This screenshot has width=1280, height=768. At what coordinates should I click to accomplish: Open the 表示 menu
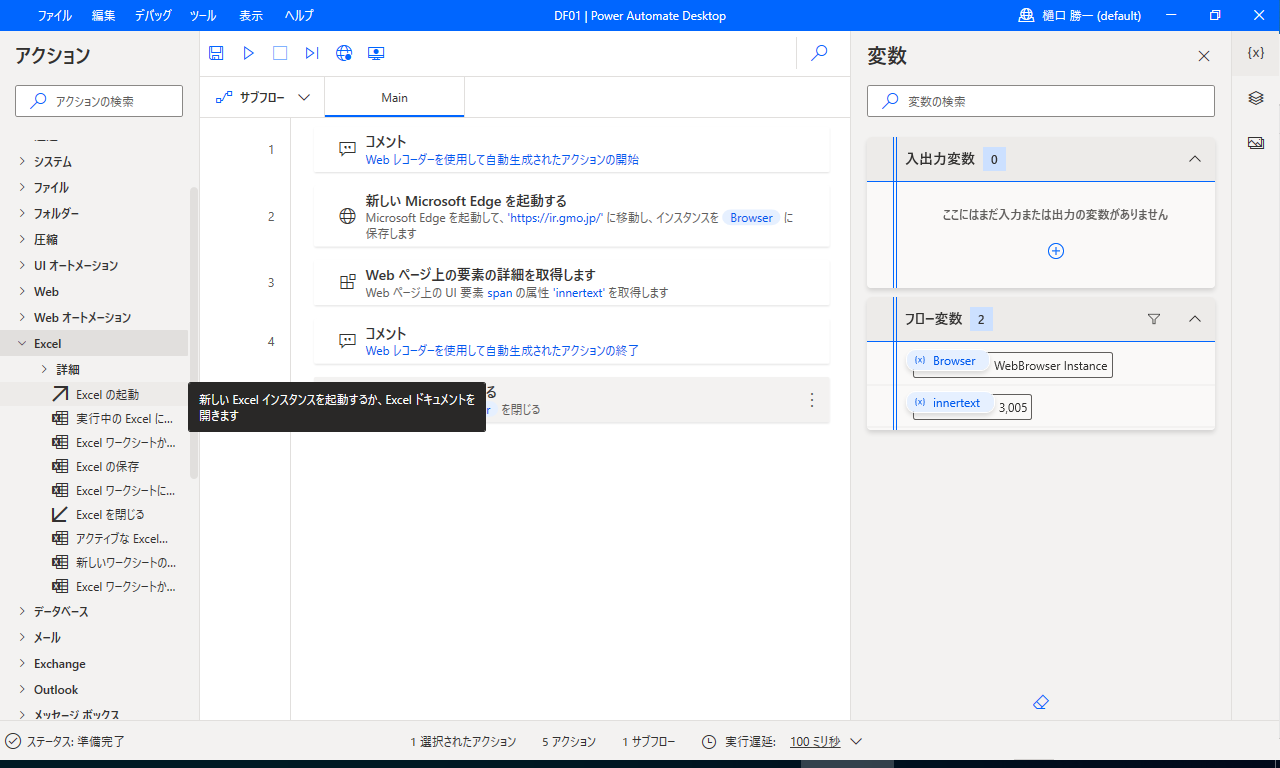(251, 15)
